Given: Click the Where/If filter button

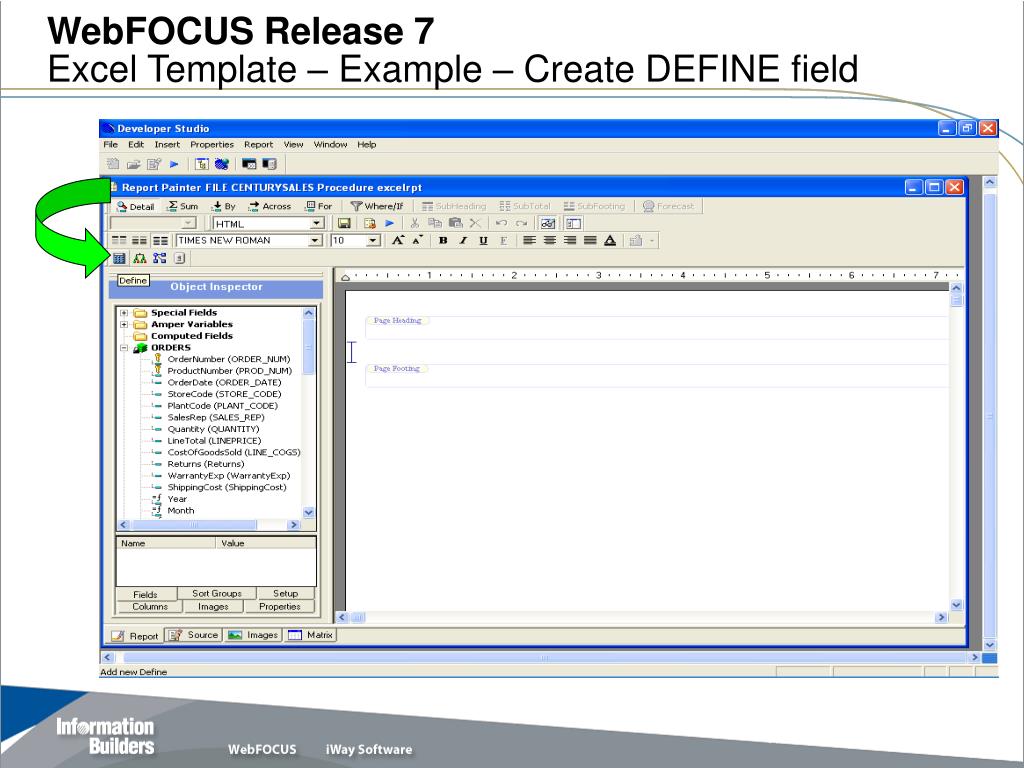Looking at the screenshot, I should (377, 206).
